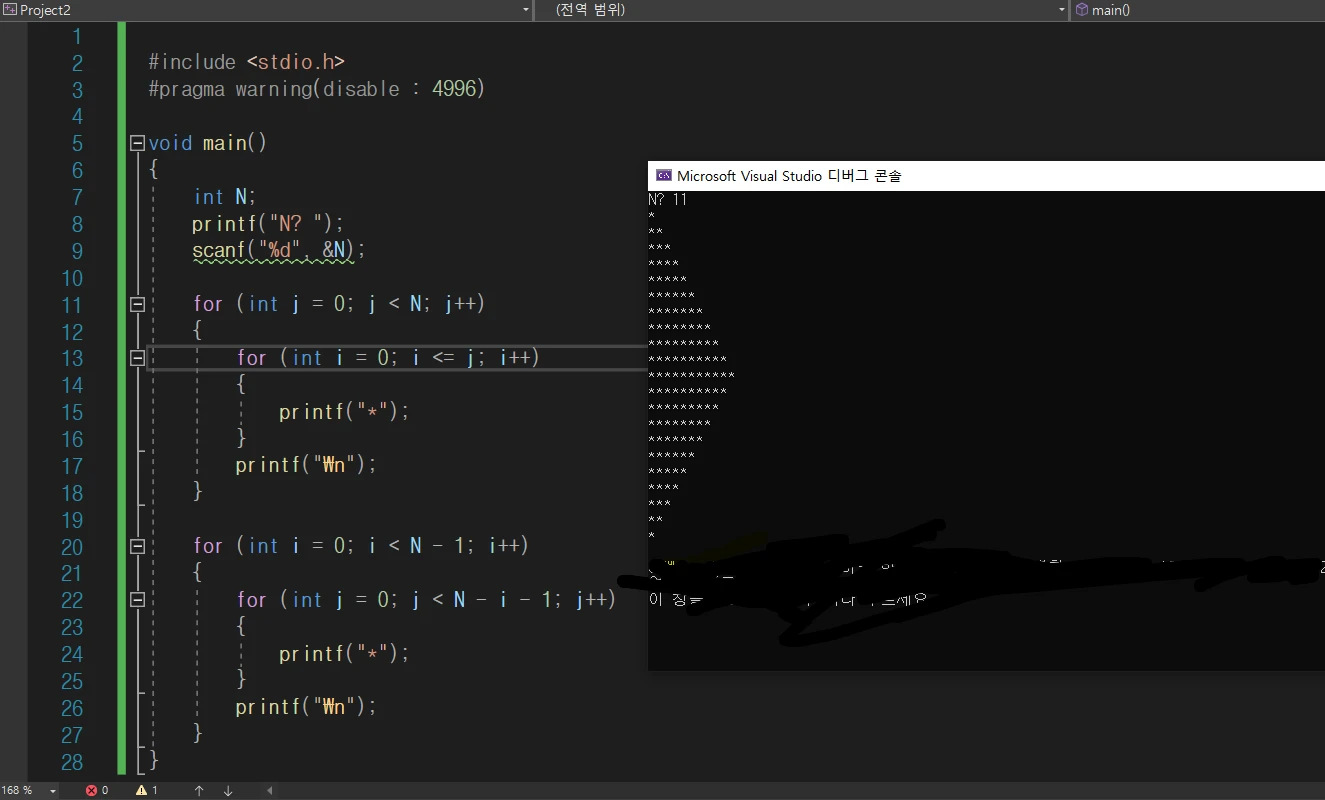Place cursor on the scanf statement

click(279, 250)
